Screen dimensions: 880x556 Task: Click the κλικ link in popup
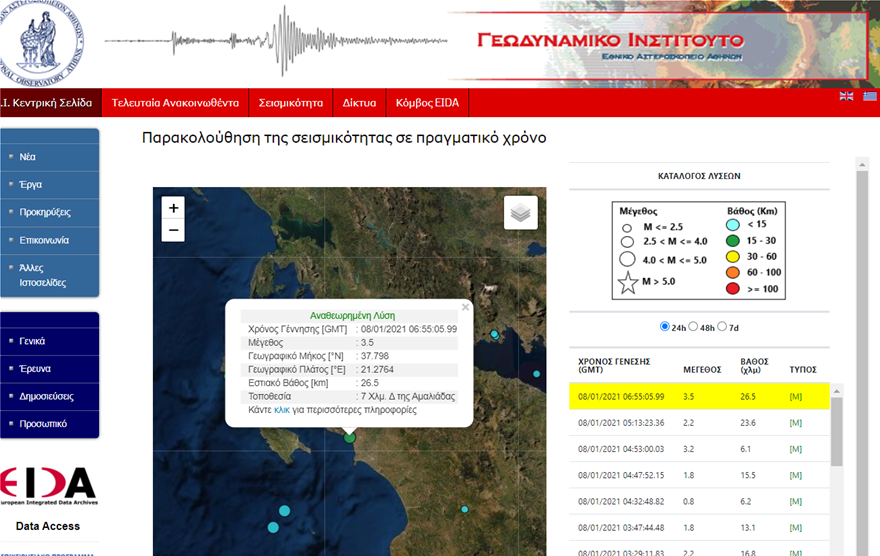tap(281, 410)
